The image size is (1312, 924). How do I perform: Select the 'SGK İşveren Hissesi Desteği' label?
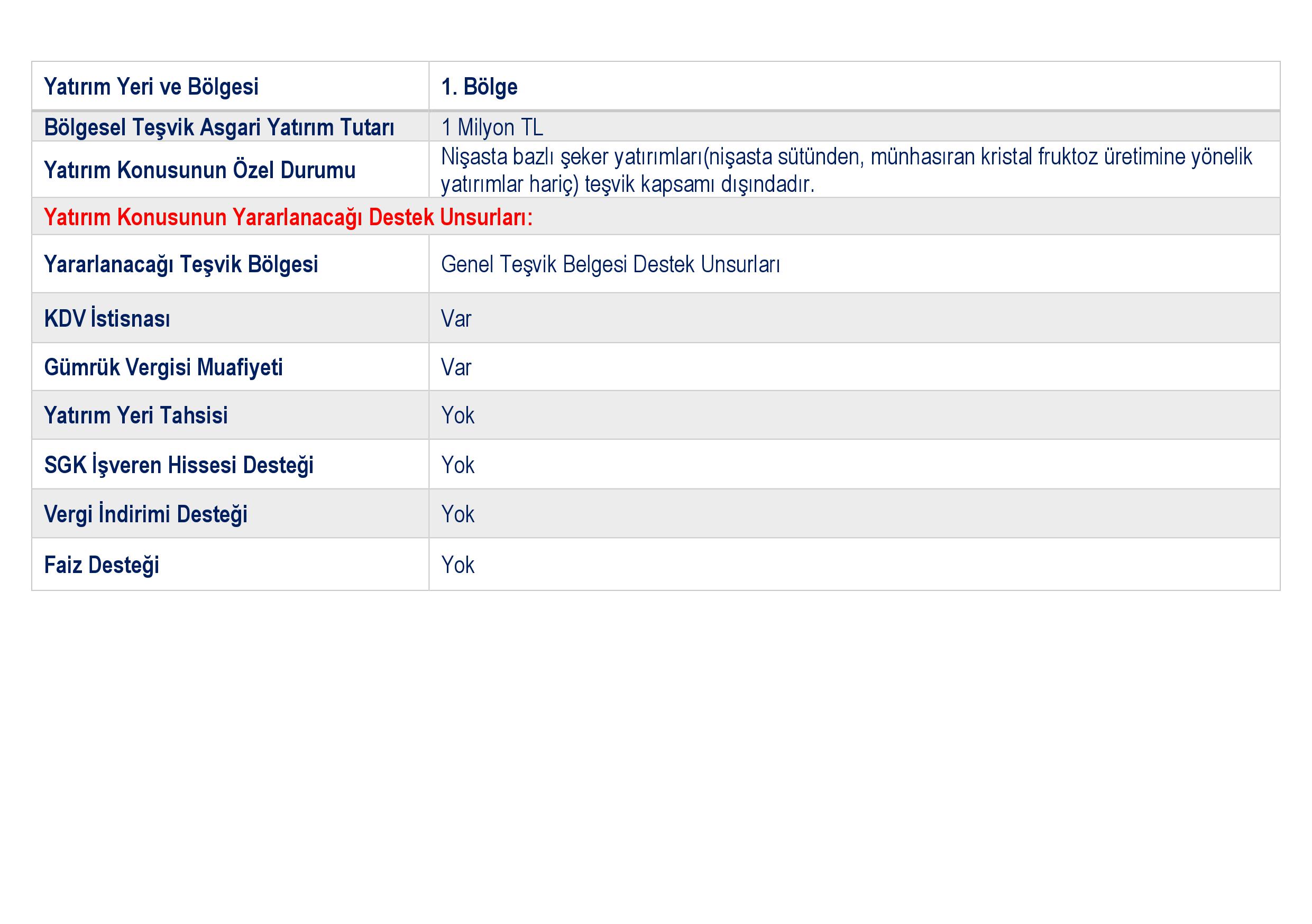pyautogui.click(x=179, y=465)
